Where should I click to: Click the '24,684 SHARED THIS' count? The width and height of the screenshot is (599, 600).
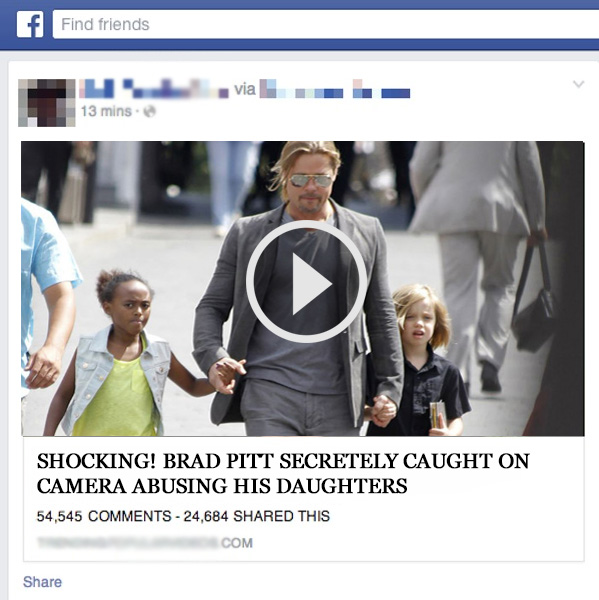(256, 516)
